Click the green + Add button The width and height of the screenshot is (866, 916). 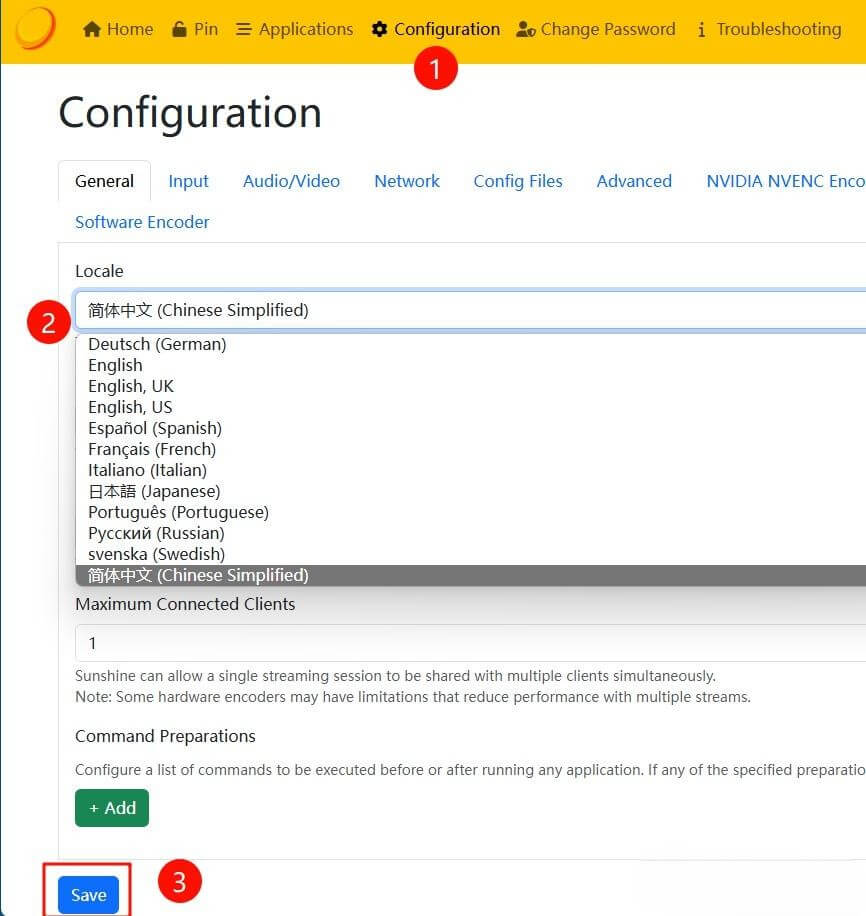coord(112,808)
